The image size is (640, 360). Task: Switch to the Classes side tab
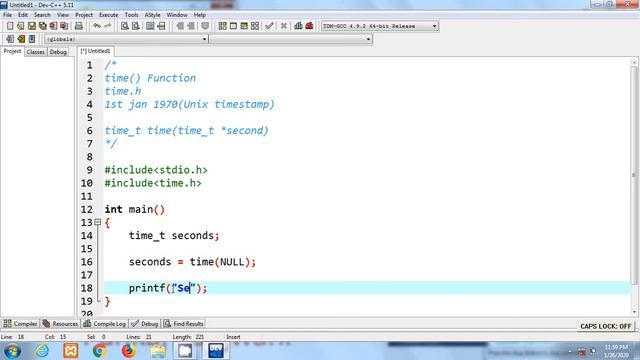(36, 52)
